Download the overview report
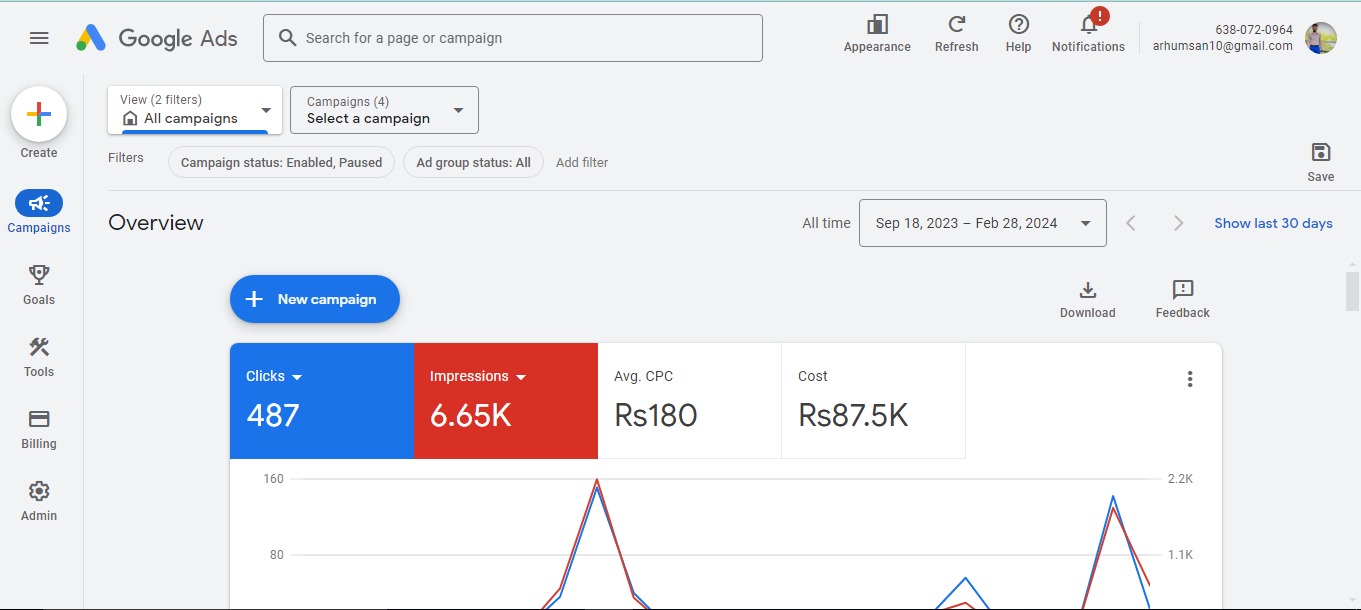This screenshot has width=1361, height=610. click(x=1087, y=291)
